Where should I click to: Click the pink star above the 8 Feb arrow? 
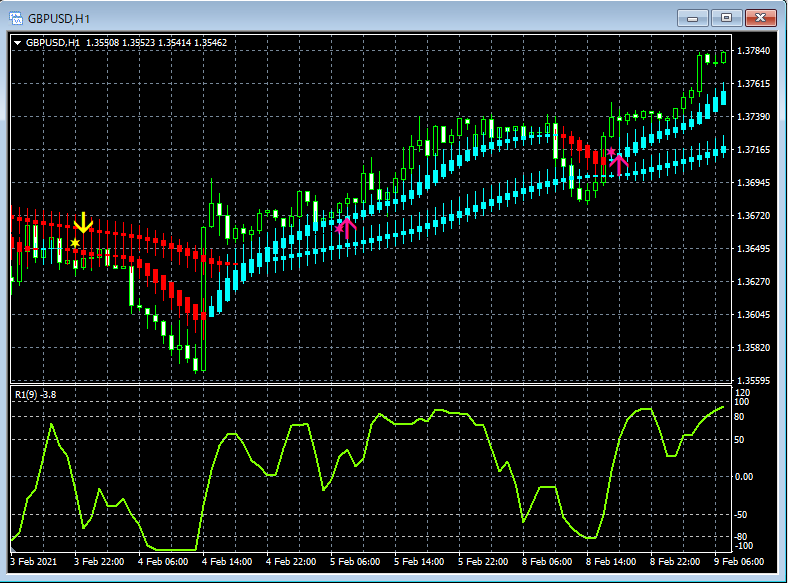(611, 152)
